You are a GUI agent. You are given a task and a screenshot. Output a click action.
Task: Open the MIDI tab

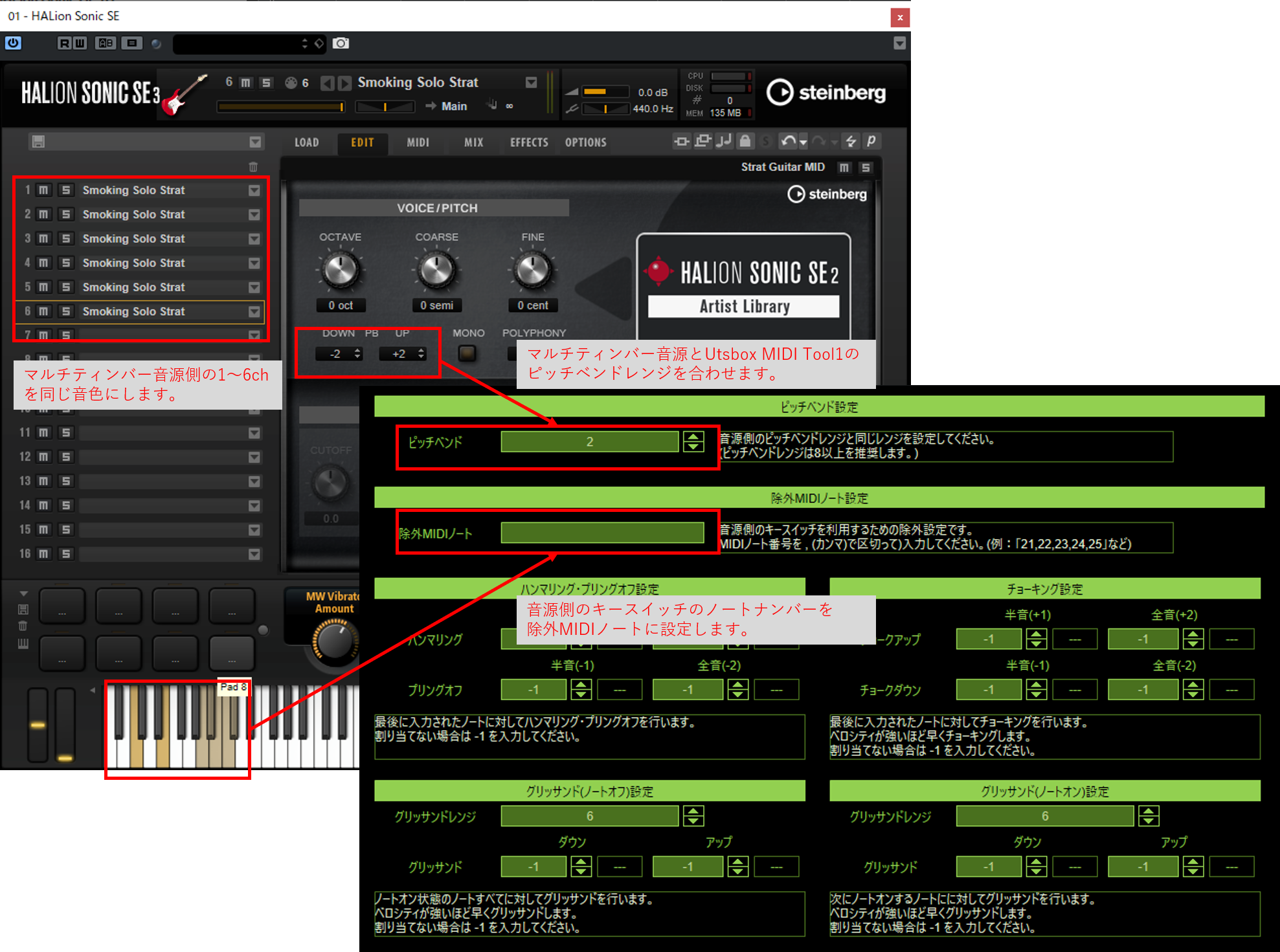[418, 142]
